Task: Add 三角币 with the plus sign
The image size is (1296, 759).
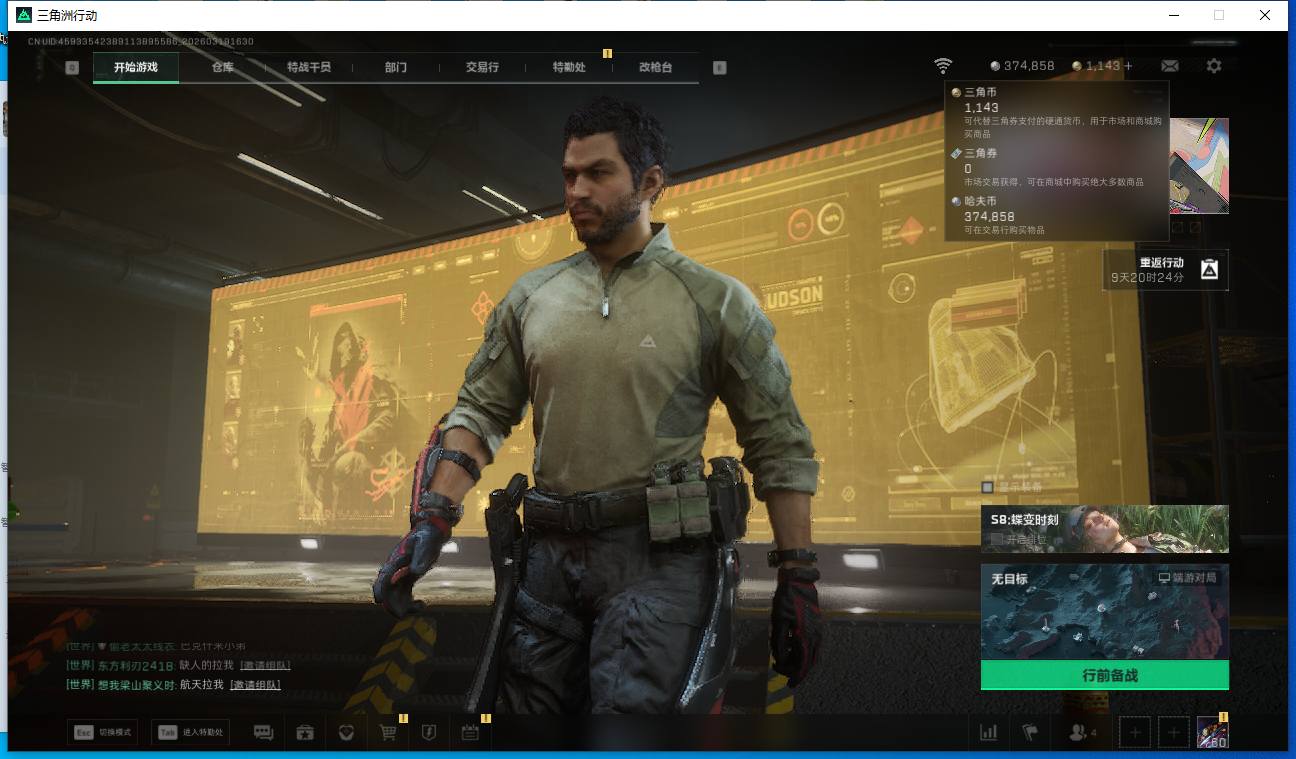Action: [x=1129, y=66]
